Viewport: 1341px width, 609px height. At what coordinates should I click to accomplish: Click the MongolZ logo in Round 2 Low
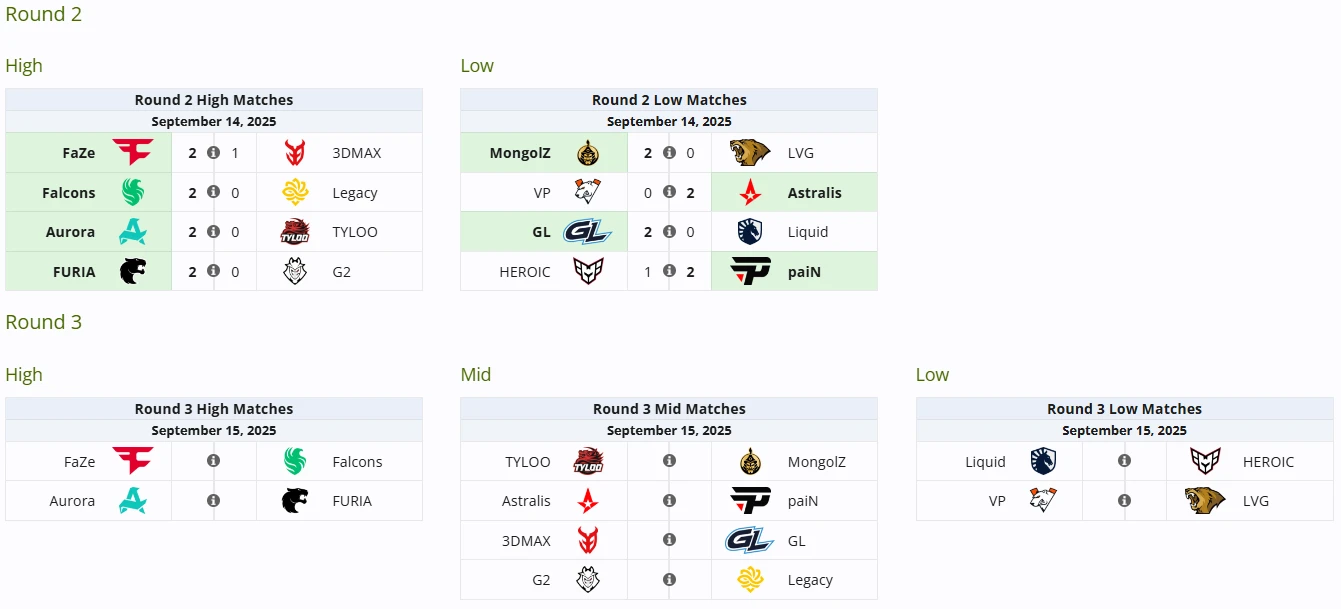[x=588, y=153]
